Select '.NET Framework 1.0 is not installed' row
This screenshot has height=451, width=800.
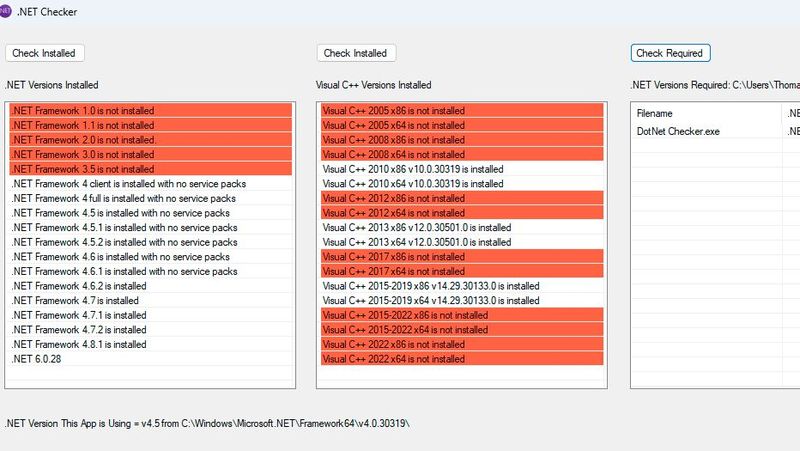point(151,111)
